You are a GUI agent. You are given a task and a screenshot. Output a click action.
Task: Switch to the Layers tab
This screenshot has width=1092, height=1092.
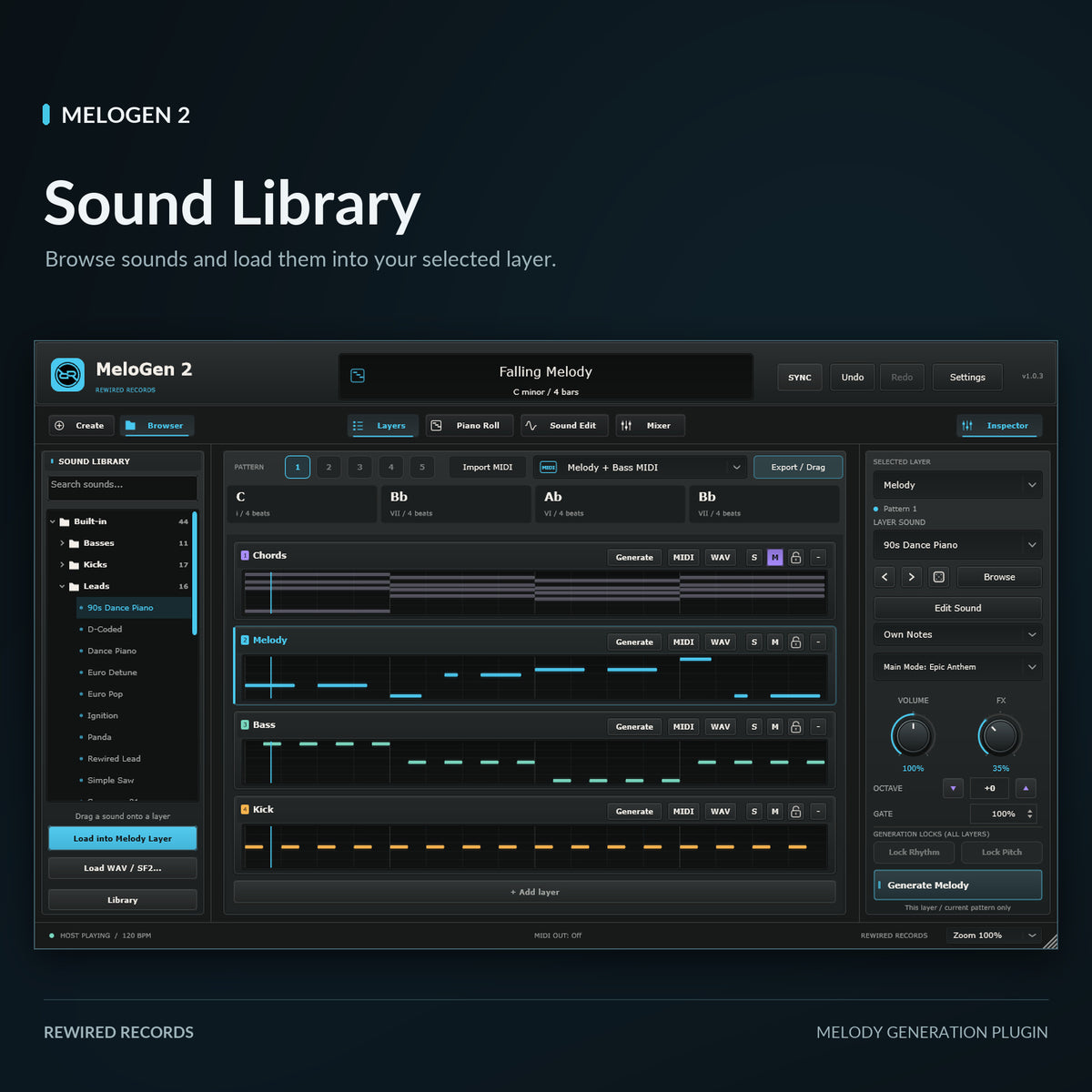(382, 426)
